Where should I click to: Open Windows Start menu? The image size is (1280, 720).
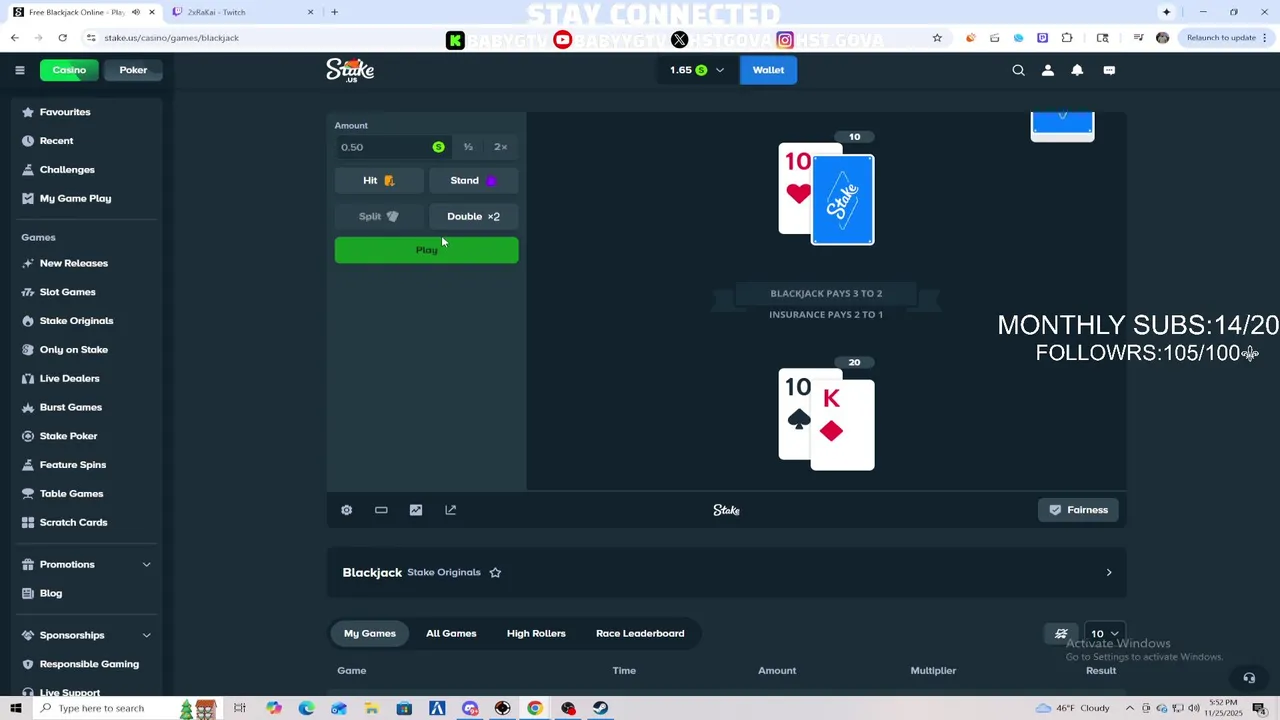click(x=15, y=708)
